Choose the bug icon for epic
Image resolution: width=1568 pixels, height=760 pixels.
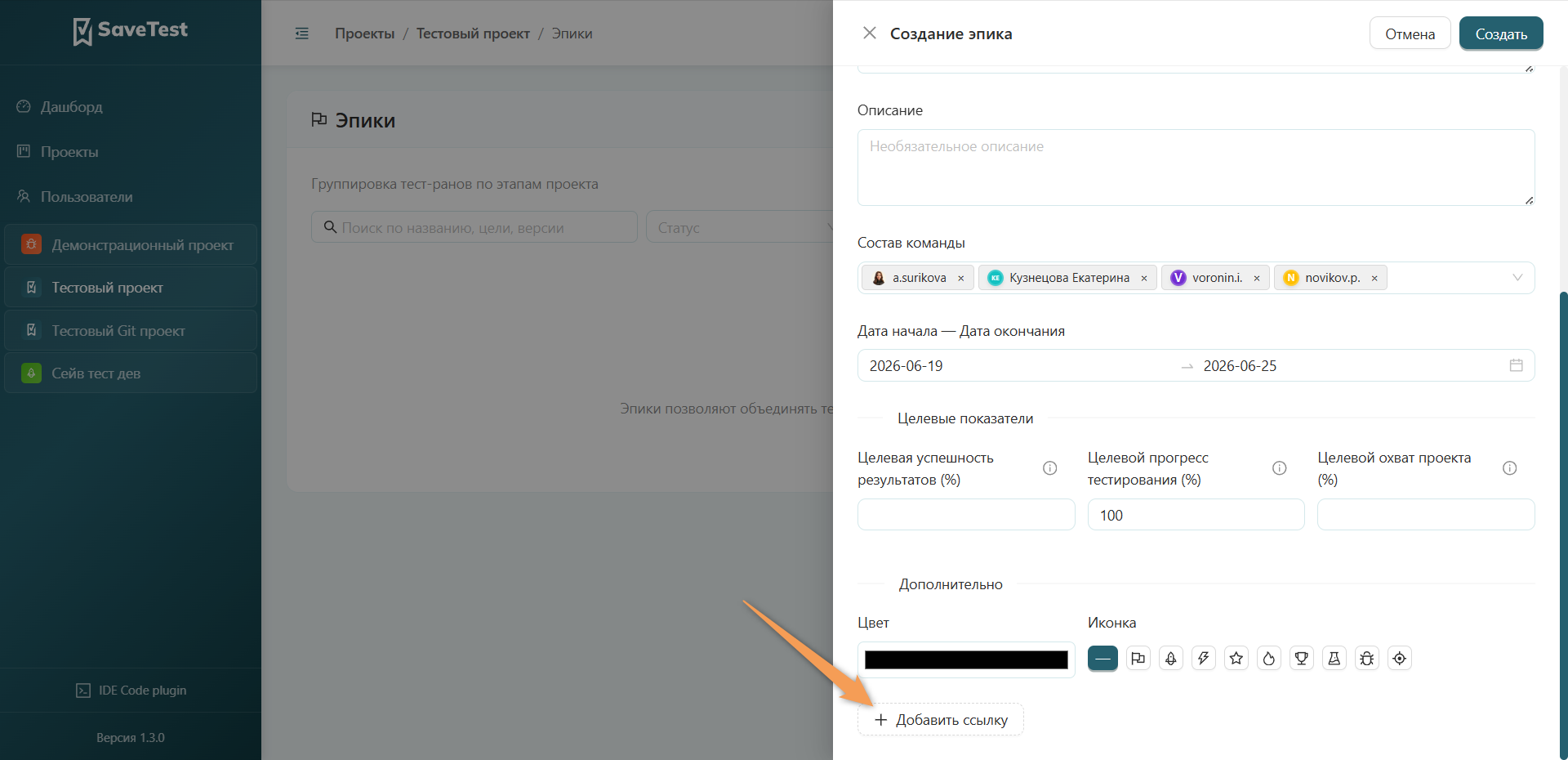click(x=1367, y=658)
